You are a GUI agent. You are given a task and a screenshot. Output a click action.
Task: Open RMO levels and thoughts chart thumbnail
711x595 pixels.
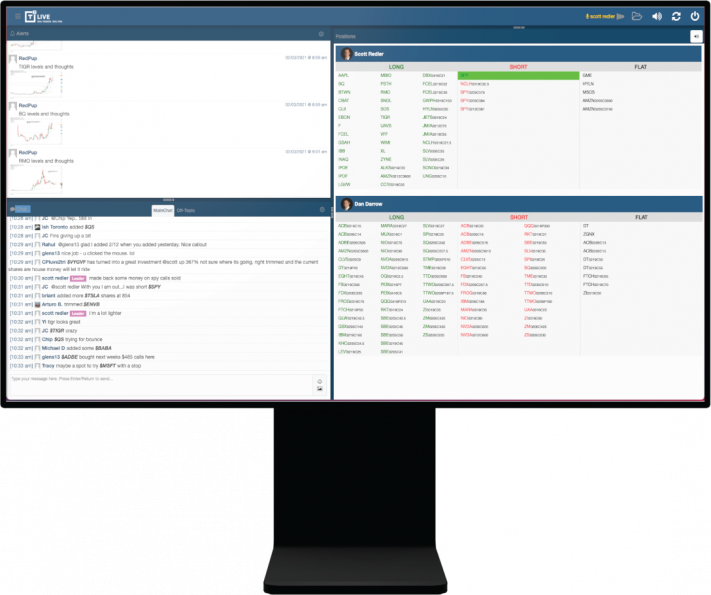(36, 179)
